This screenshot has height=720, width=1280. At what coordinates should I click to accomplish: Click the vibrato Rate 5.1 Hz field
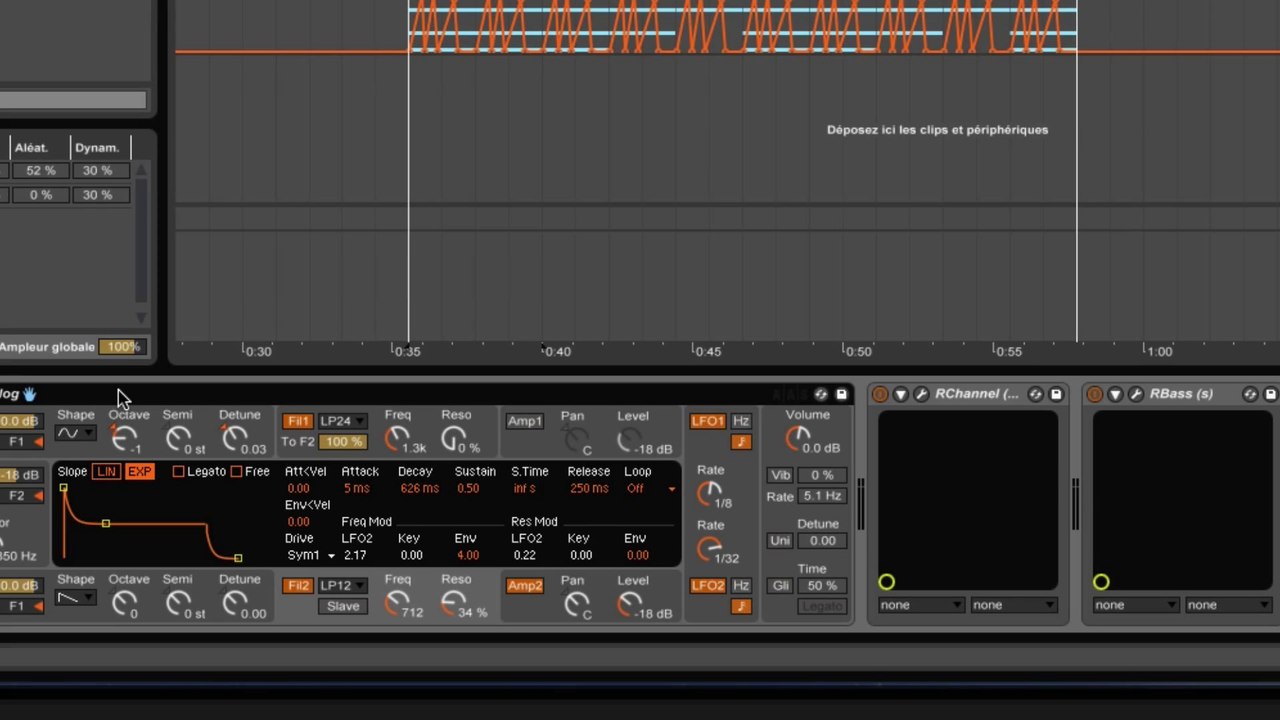coord(822,496)
